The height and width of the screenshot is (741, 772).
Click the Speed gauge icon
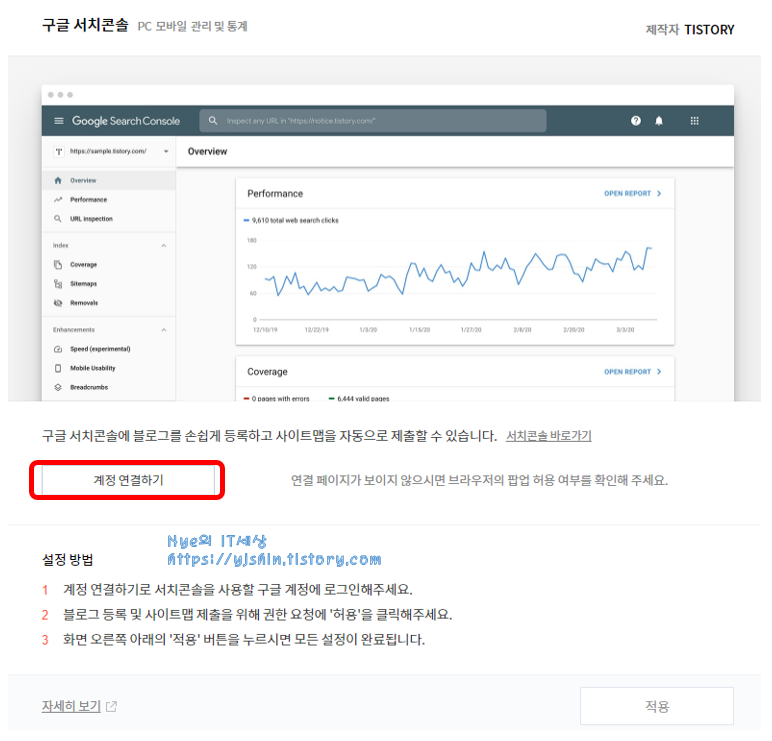(58, 349)
